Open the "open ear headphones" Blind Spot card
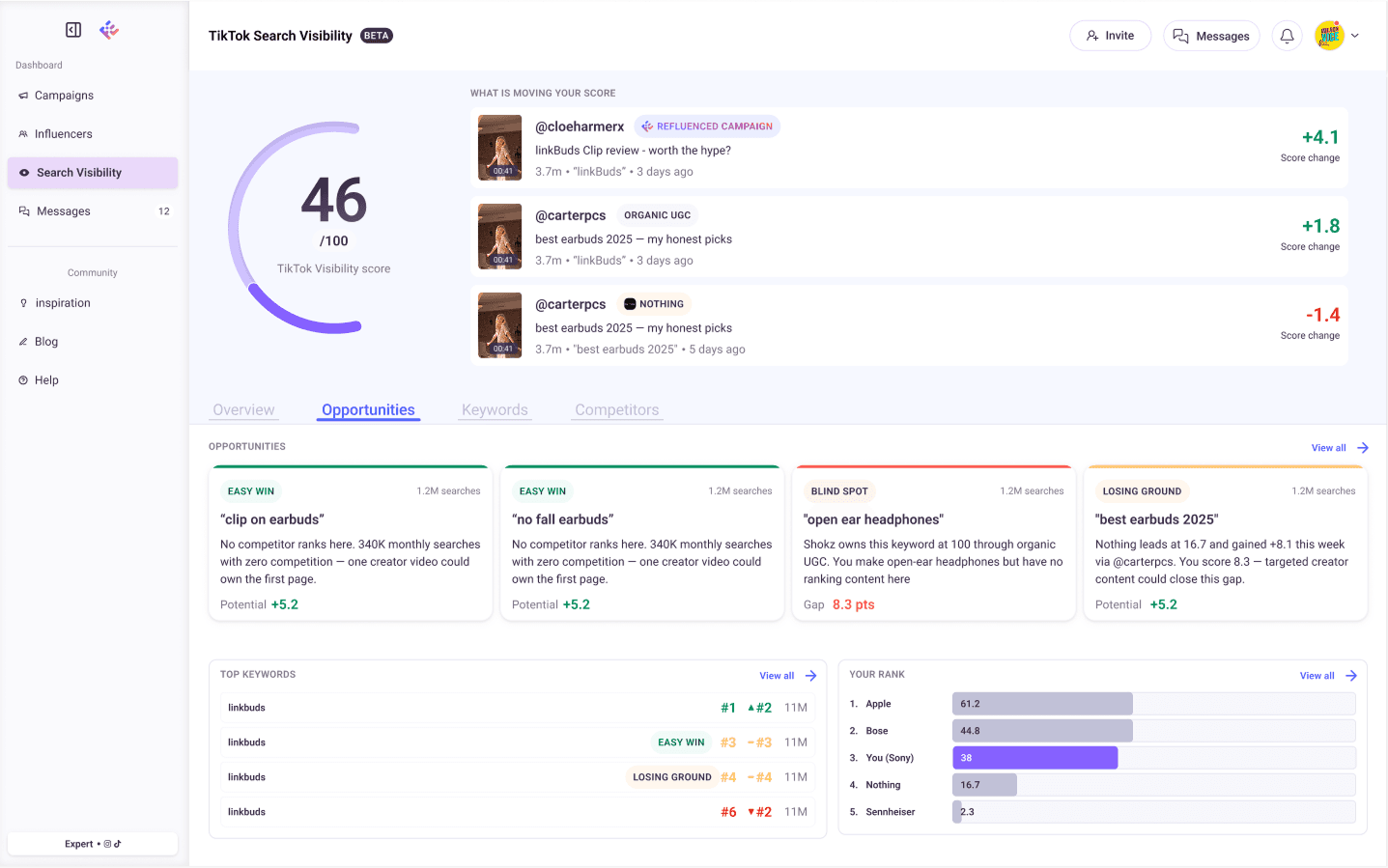Image resolution: width=1388 pixels, height=868 pixels. tap(934, 544)
